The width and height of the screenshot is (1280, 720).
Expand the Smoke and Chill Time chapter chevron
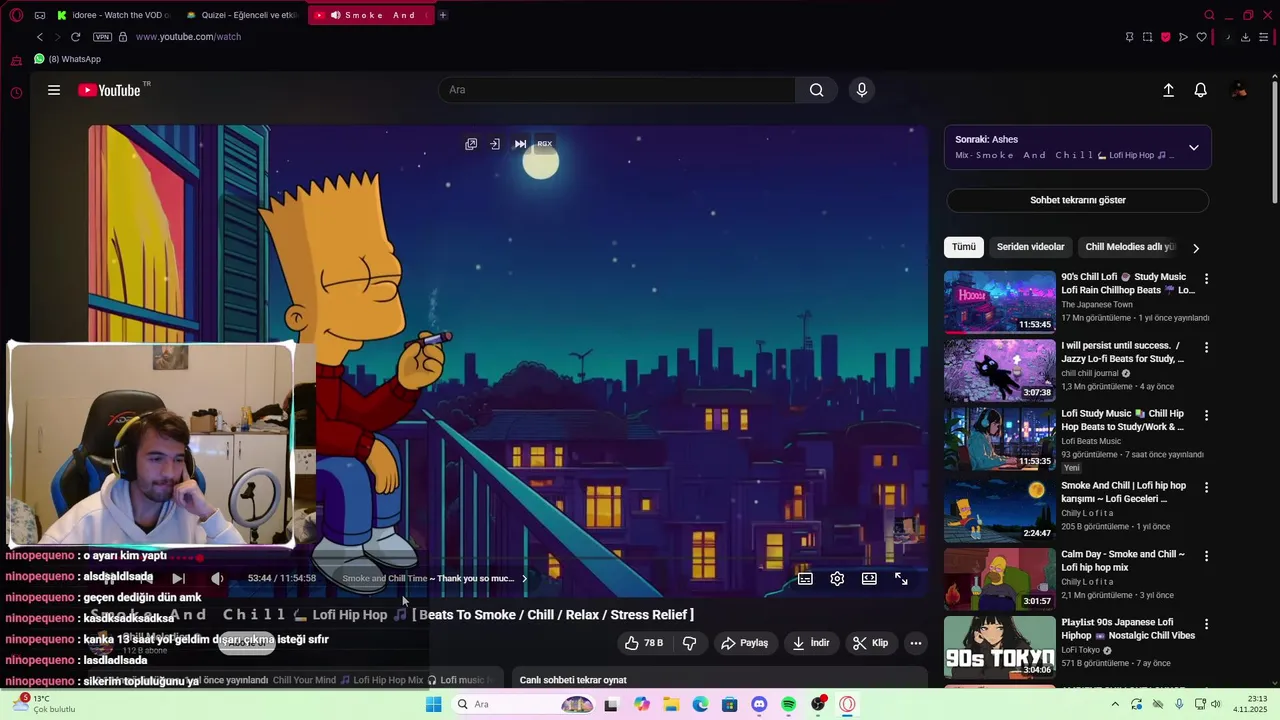tap(524, 579)
